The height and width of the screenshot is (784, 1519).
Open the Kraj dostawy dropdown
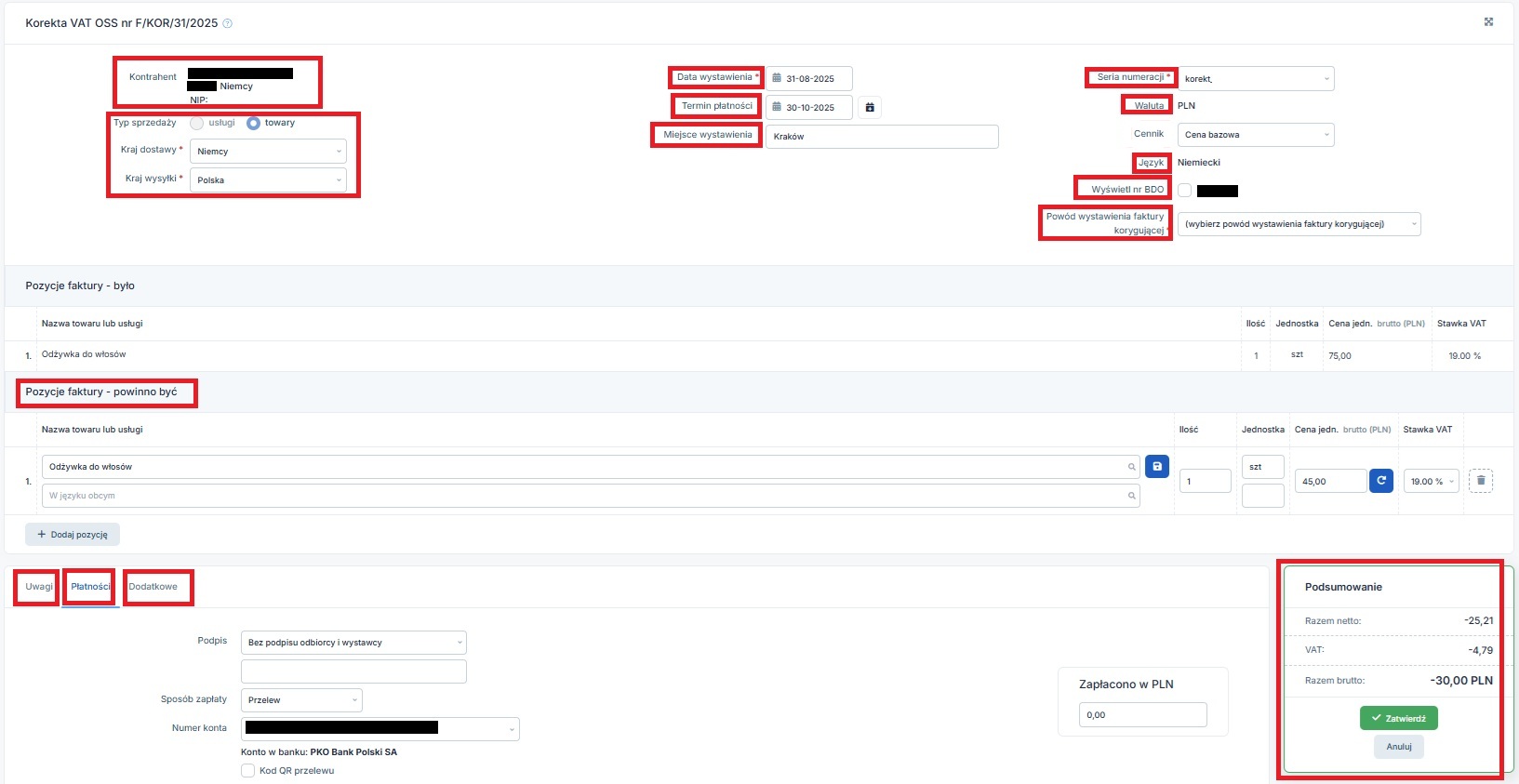(268, 152)
